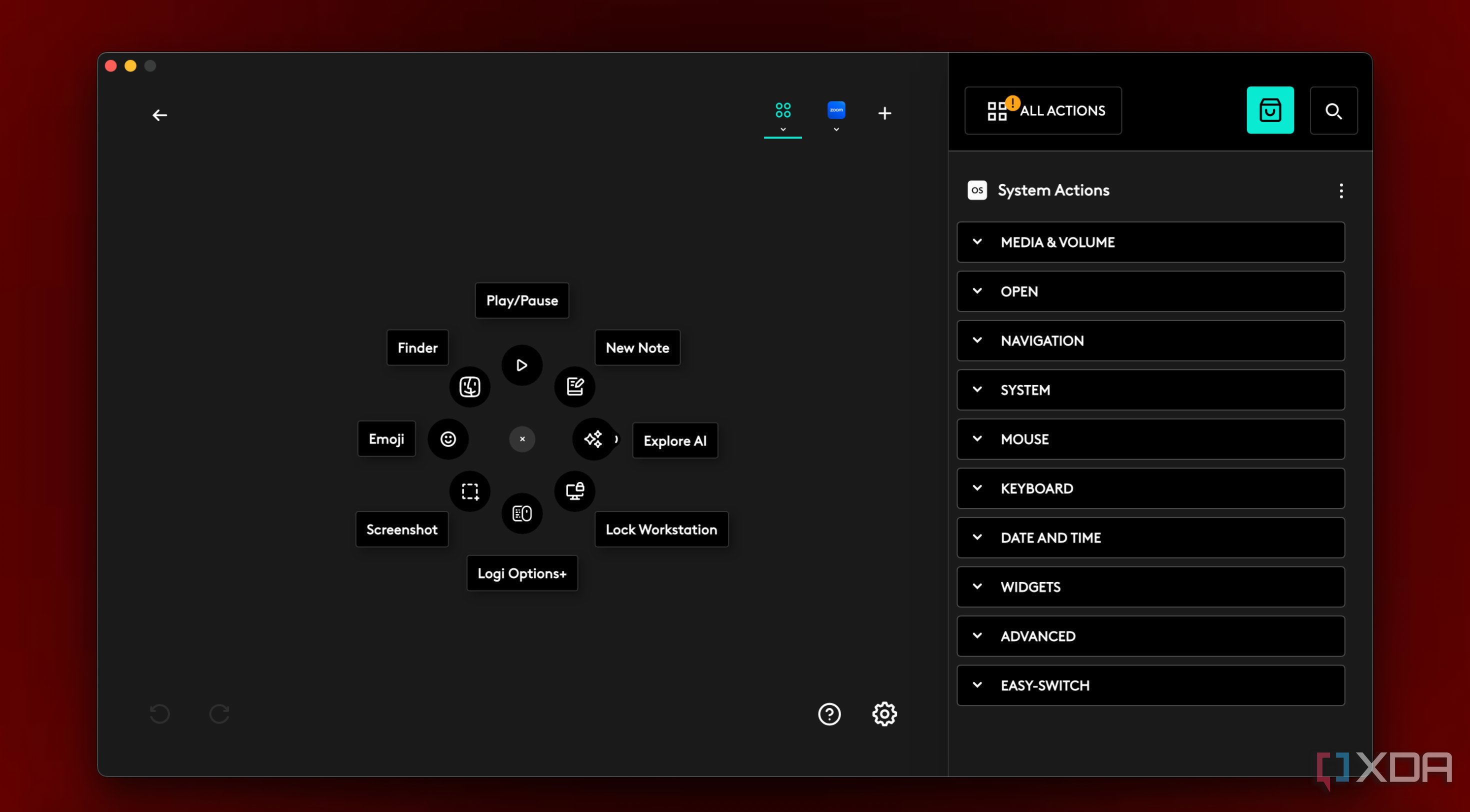1470x812 pixels.
Task: Click the Logi Options+ ring icon
Action: pyautogui.click(x=521, y=513)
